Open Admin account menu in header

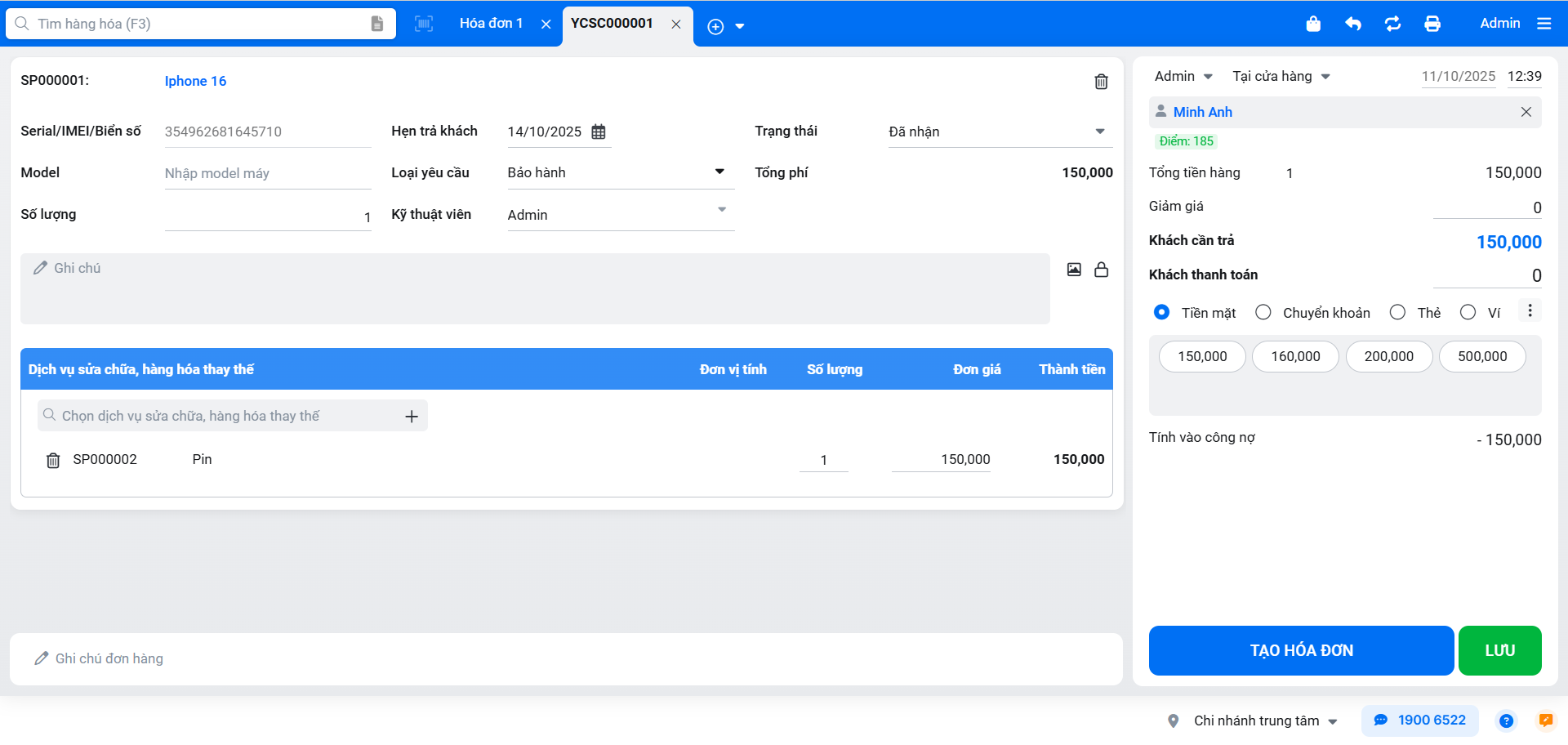pos(1500,23)
